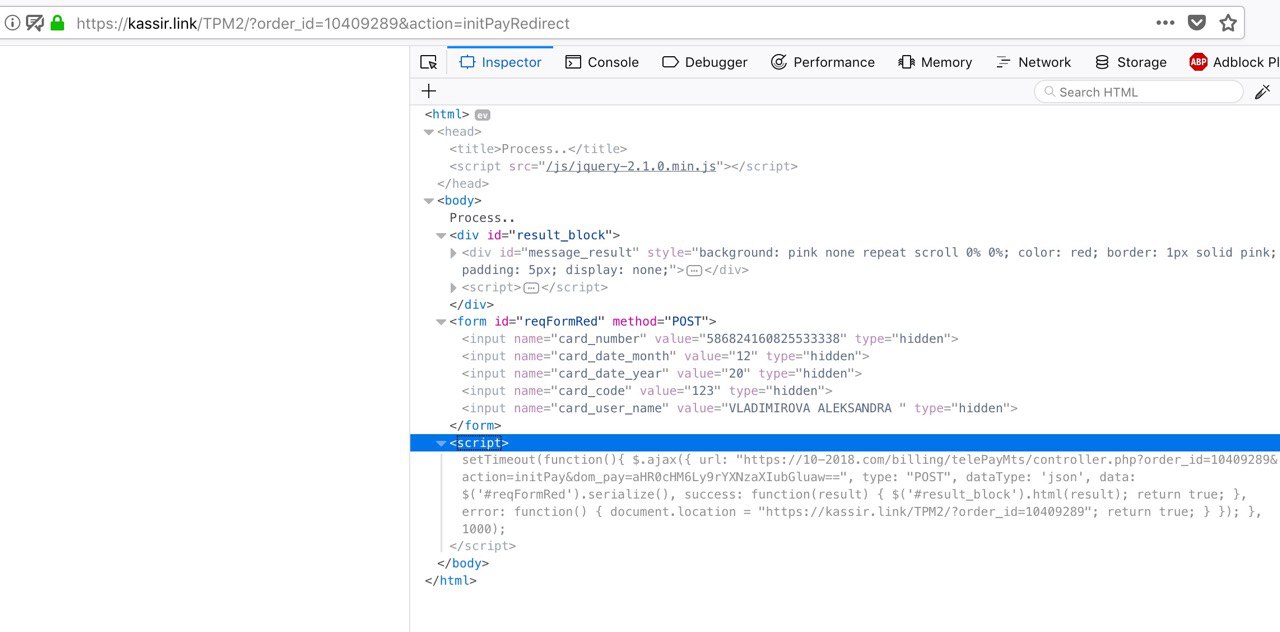
Task: Open the jquery-2.1.0.min.js source link
Action: (x=630, y=167)
